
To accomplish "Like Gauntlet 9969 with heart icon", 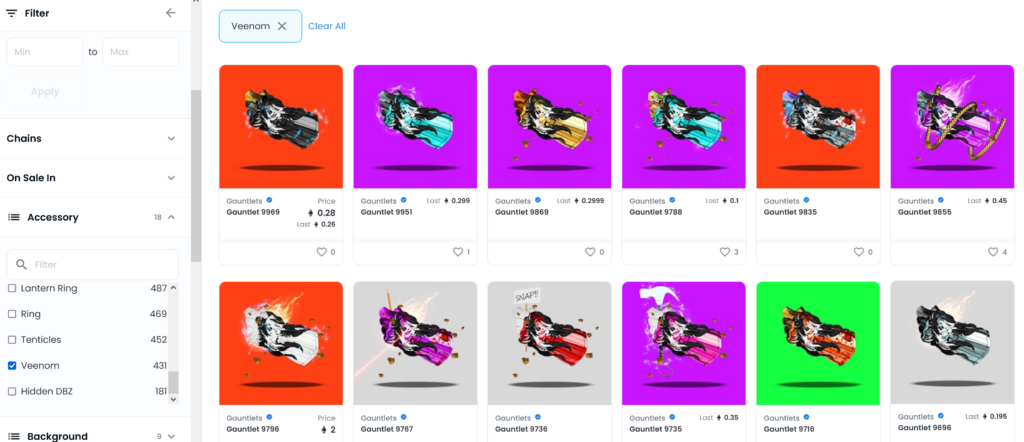I will (x=321, y=252).
